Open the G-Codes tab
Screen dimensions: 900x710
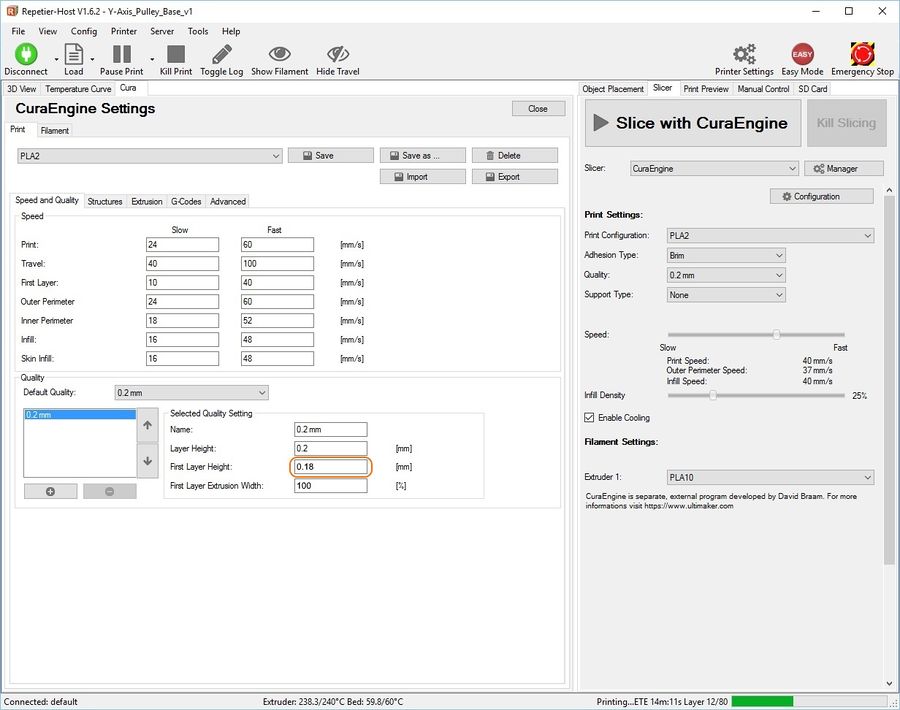click(186, 201)
